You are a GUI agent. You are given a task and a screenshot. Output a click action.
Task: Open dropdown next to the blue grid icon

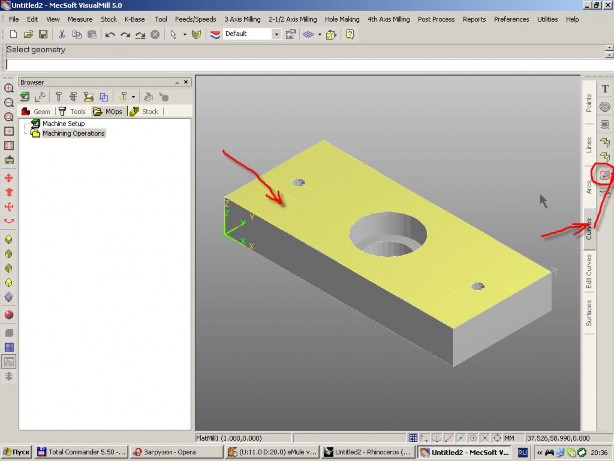pos(320,34)
